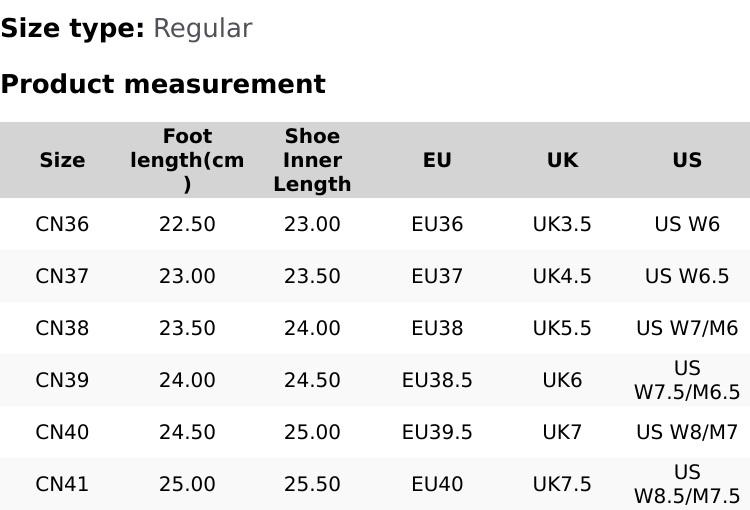The width and height of the screenshot is (750, 510).
Task: Click the Shoe Inner Length header
Action: coord(312,160)
